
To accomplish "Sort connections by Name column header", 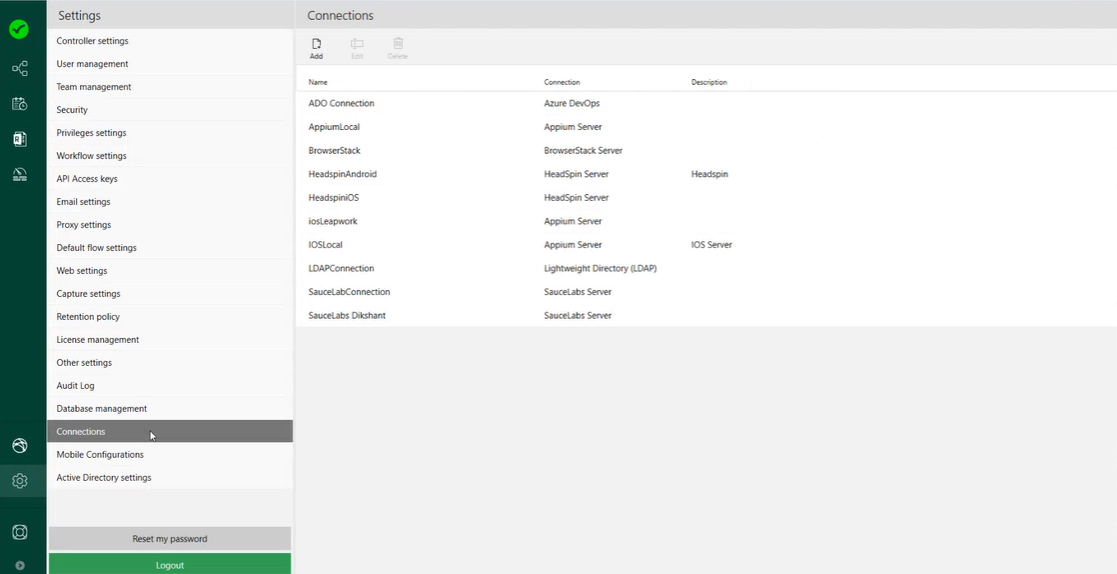I will point(318,82).
